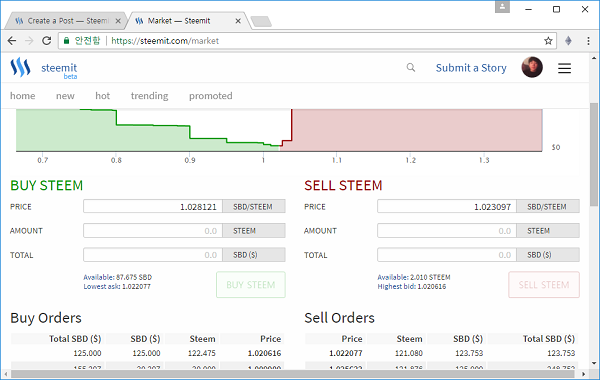This screenshot has height=380, width=600.
Task: Click the address bar URL
Action: coord(165,41)
